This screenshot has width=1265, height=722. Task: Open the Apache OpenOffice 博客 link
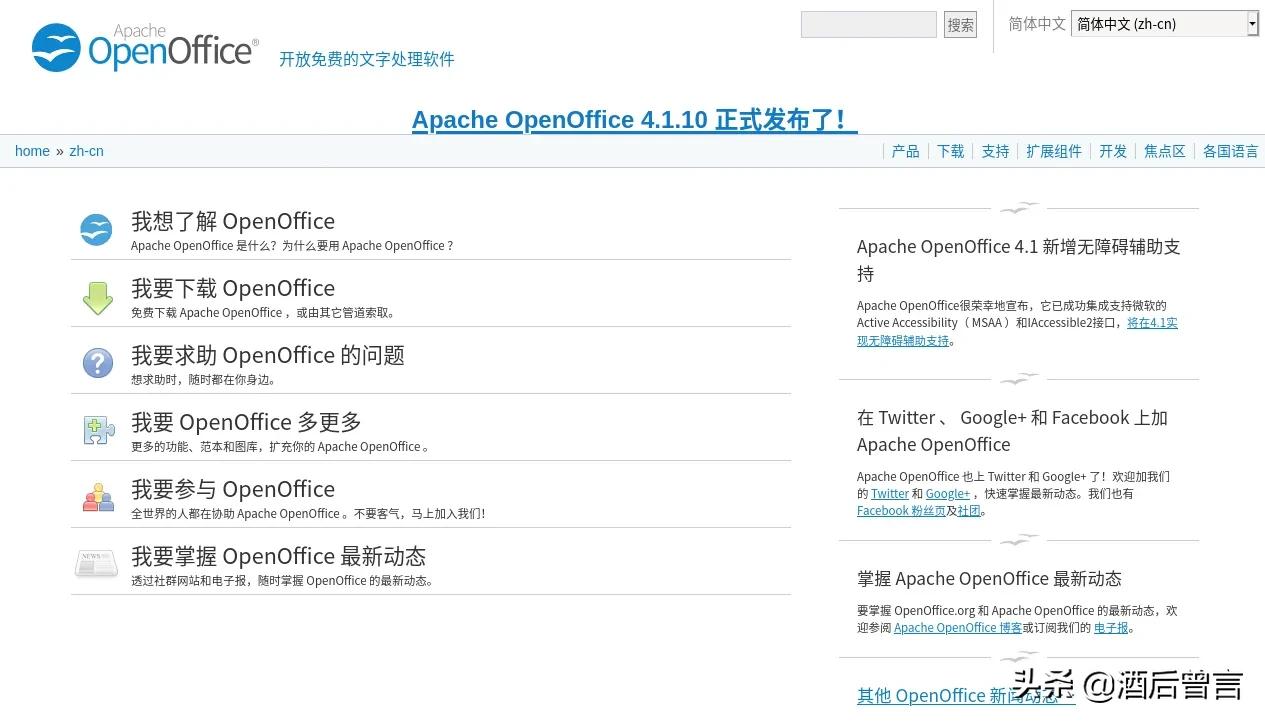[958, 628]
